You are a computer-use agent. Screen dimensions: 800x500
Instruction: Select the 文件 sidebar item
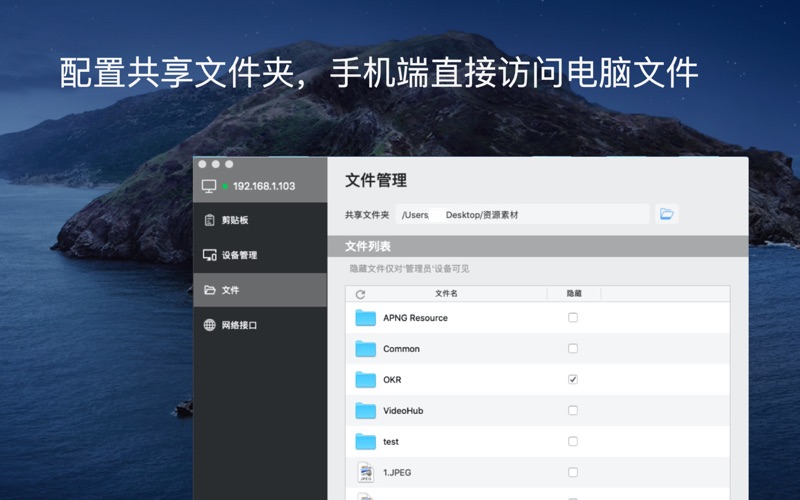coord(260,290)
